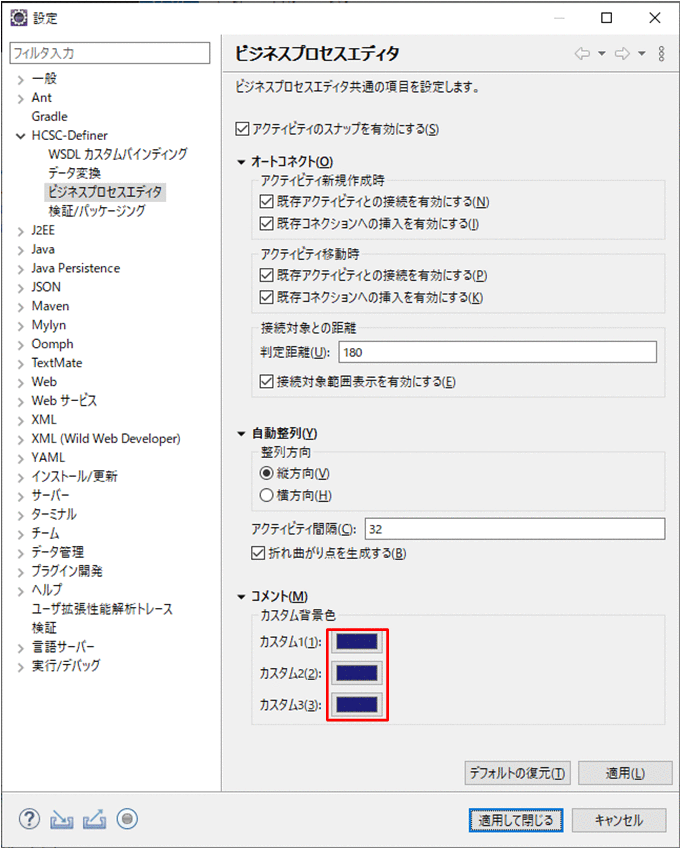The image size is (682, 849).
Task: Collapse the HCSC-Definer tree node
Action: pos(21,135)
